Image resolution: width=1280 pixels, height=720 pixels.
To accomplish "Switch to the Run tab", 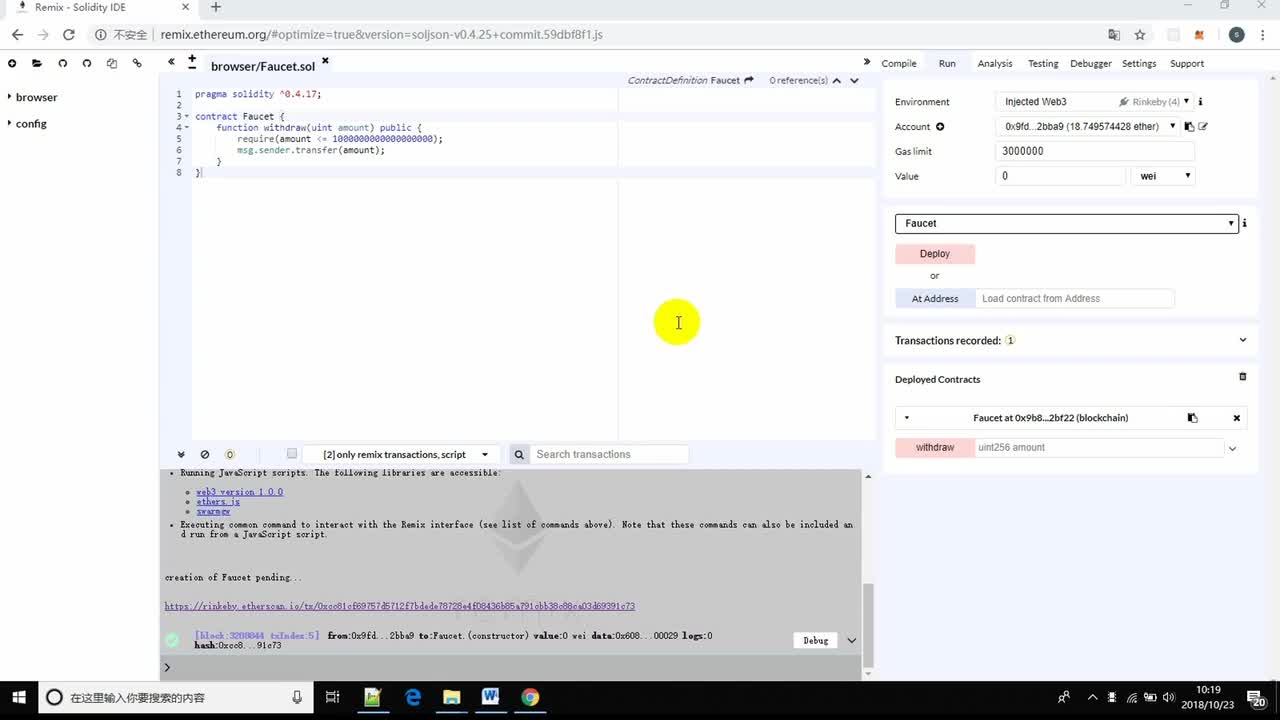I will click(947, 63).
